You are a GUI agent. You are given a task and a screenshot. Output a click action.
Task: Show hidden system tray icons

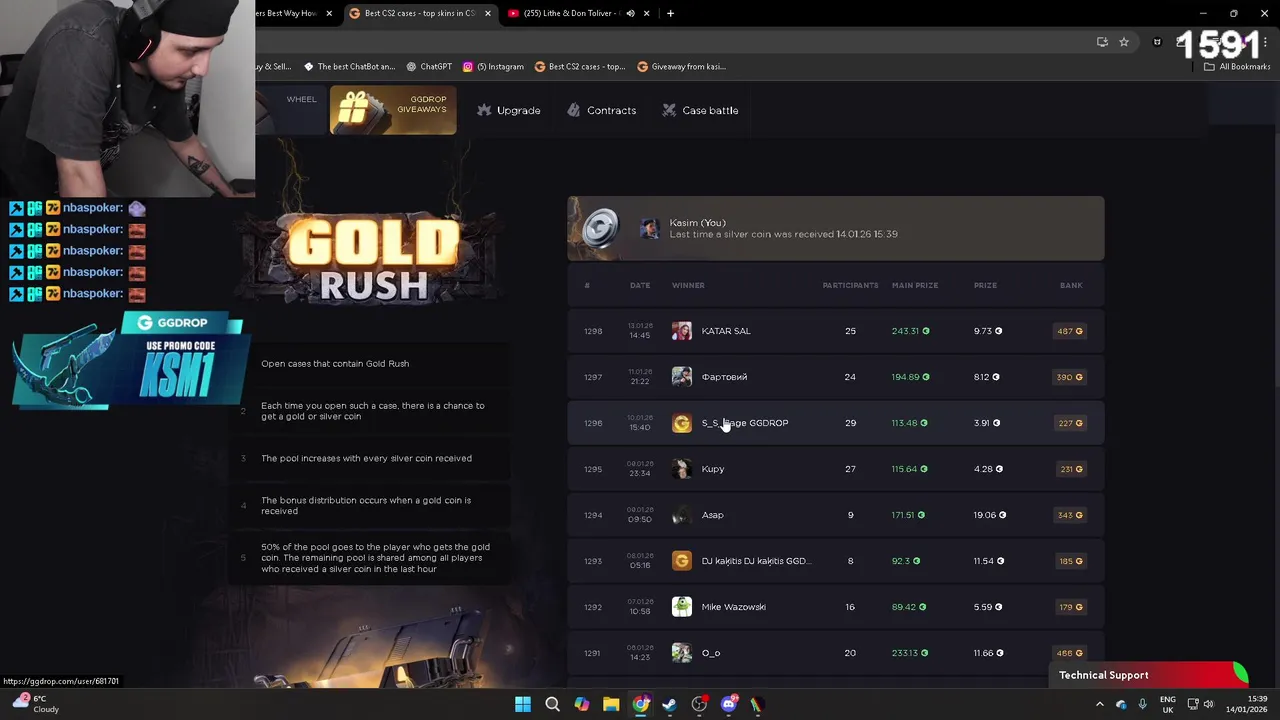point(1100,704)
